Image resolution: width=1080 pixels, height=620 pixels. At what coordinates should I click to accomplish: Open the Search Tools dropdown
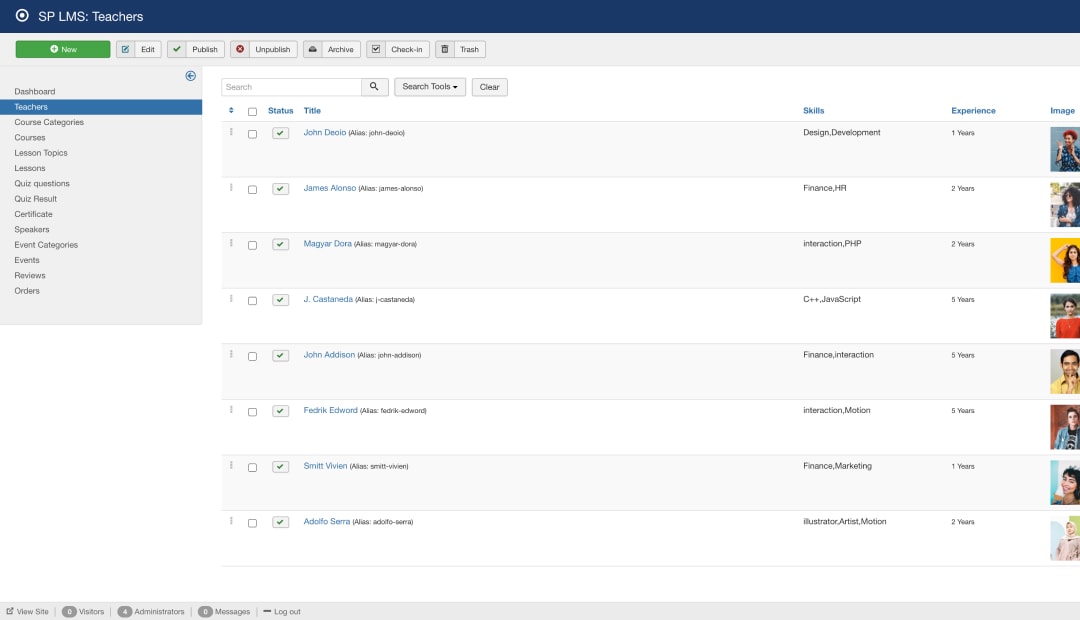(x=429, y=87)
